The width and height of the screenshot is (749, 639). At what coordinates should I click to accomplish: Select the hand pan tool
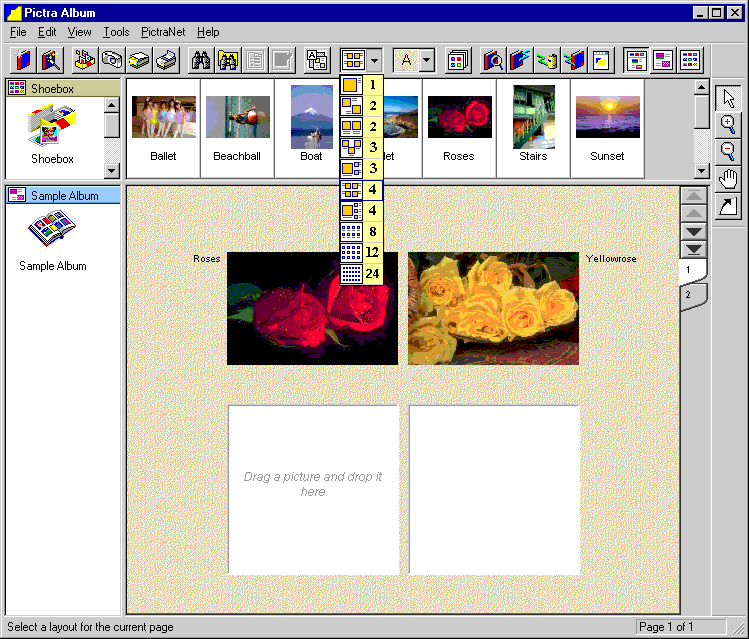[x=728, y=180]
